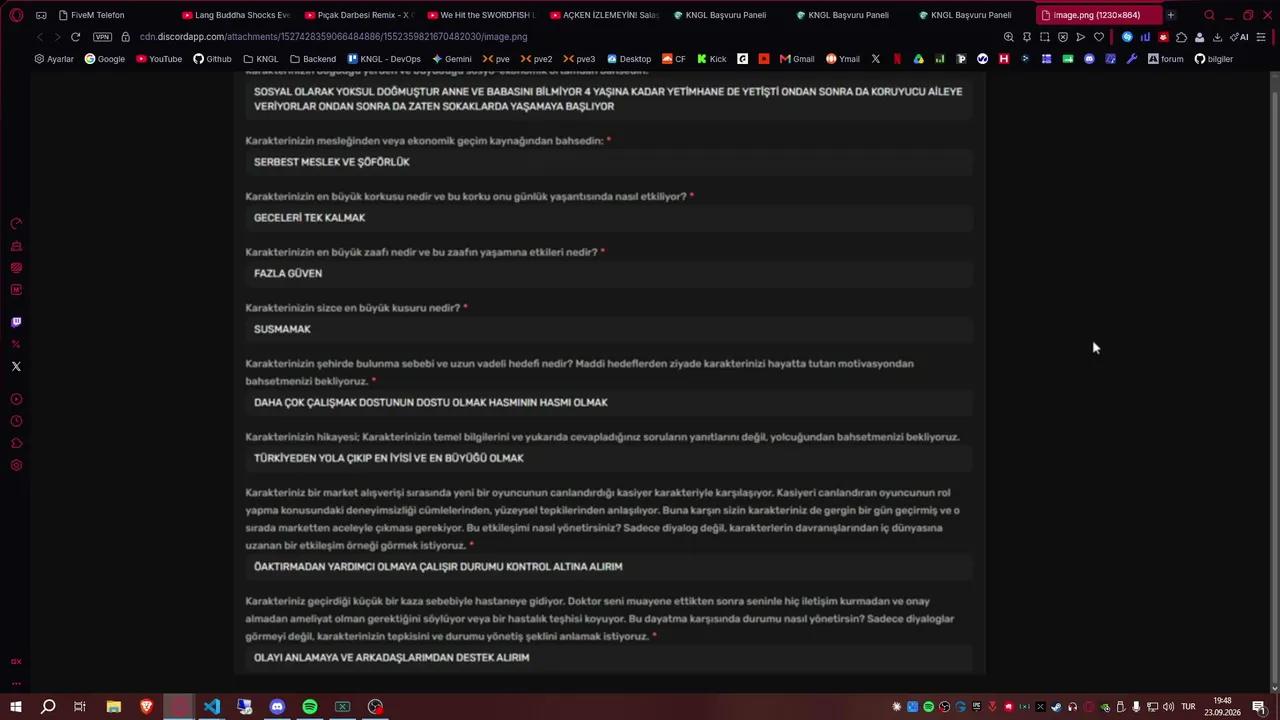Viewport: 1280px width, 720px height.
Task: Open the Netflix bookmark icon
Action: pyautogui.click(x=897, y=59)
